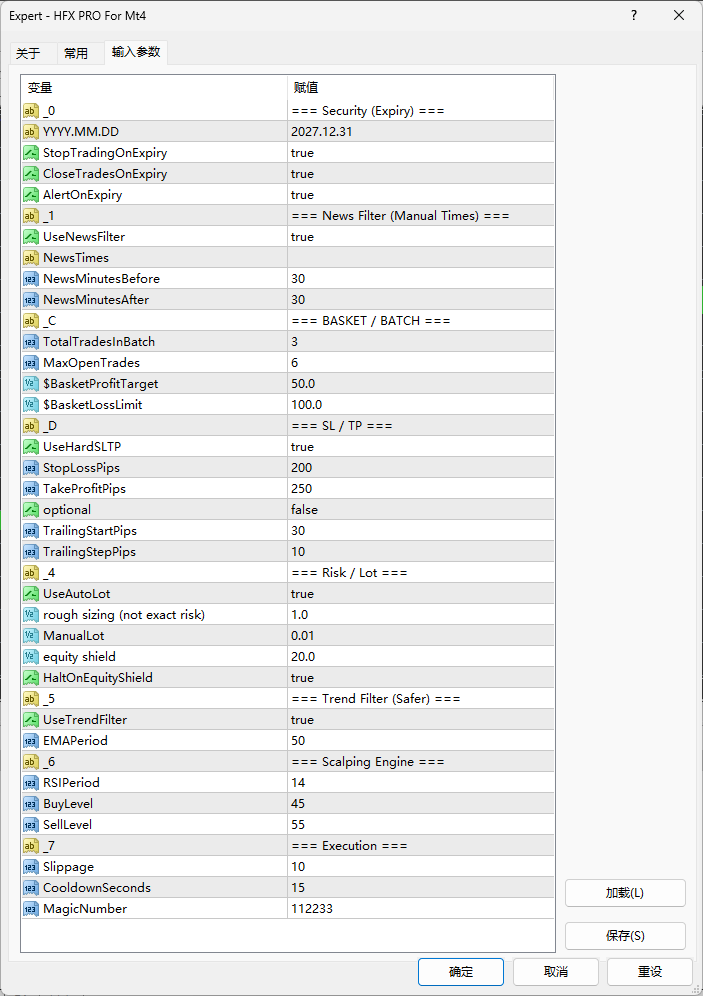Click the integer icon beside NewsMinutesBefore
This screenshot has height=996, width=703.
[31, 279]
